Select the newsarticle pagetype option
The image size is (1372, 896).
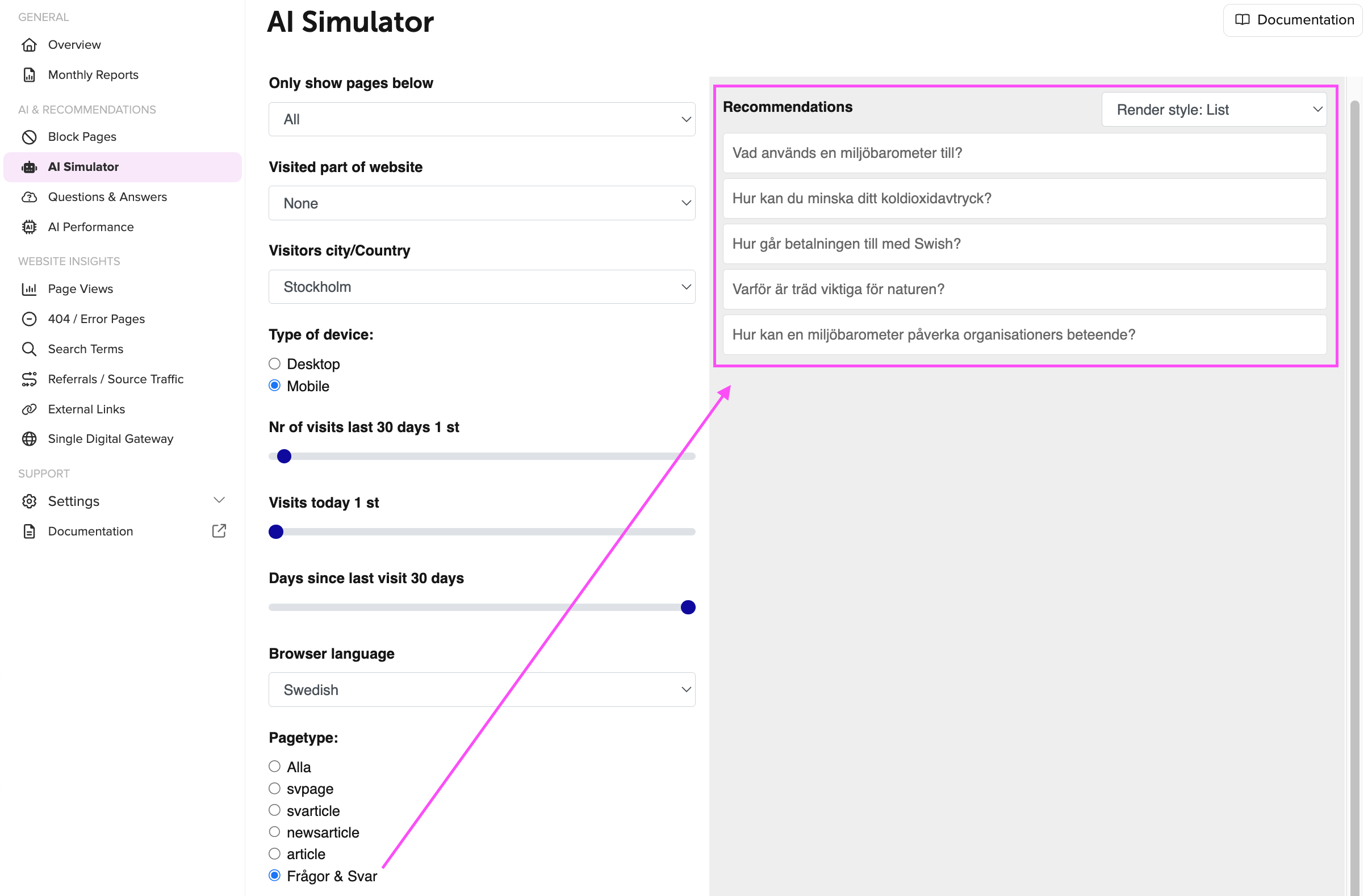(275, 832)
